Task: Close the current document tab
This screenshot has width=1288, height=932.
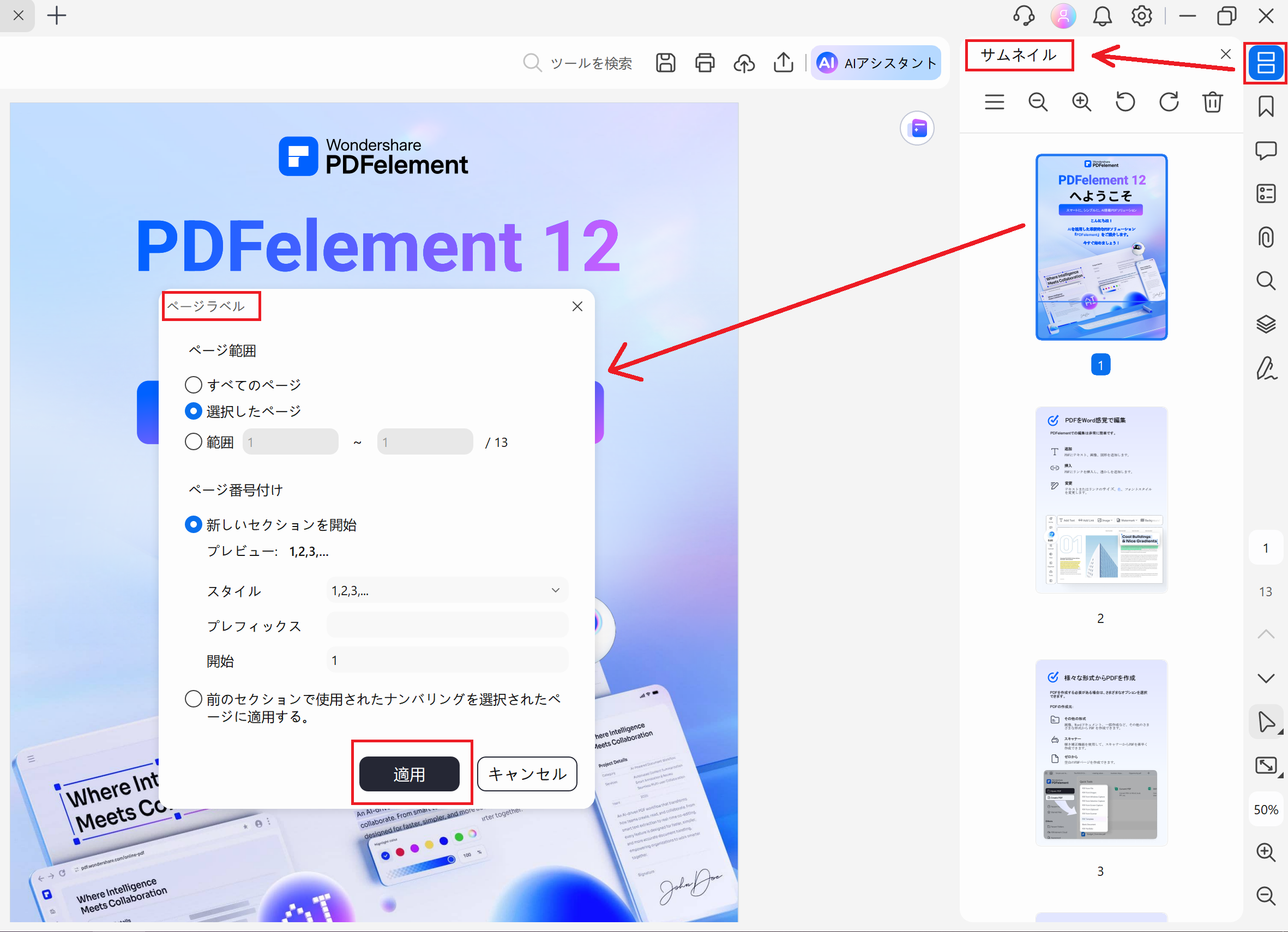Action: pyautogui.click(x=18, y=15)
